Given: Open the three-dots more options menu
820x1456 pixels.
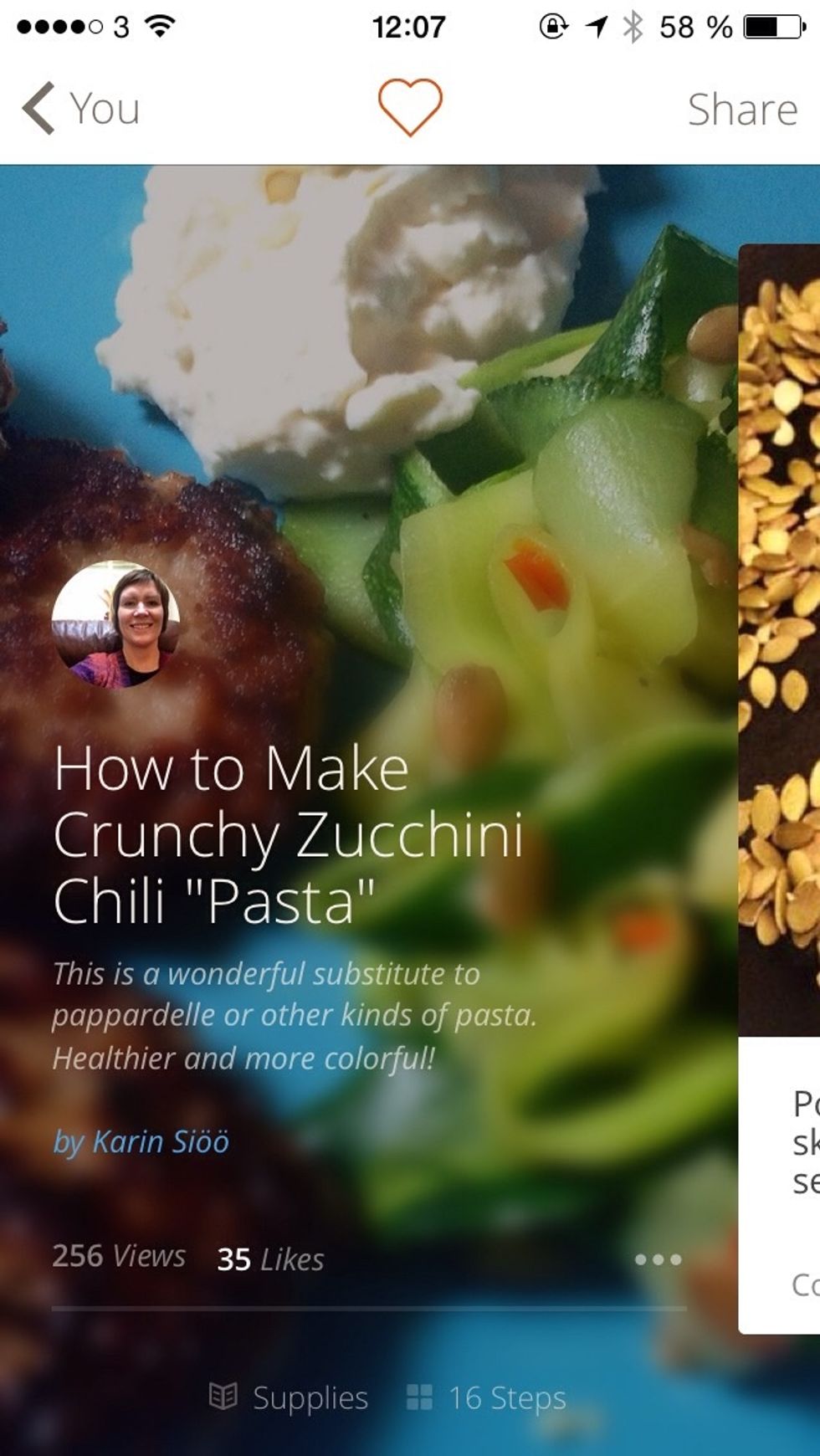Looking at the screenshot, I should click(658, 1259).
